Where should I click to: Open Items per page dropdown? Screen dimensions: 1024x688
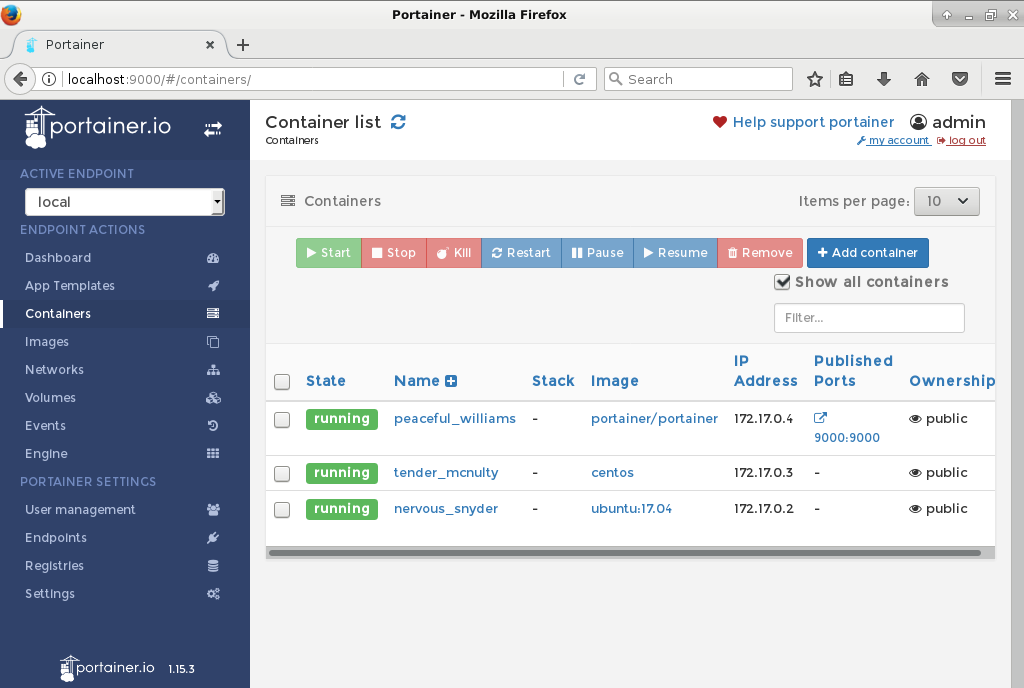click(946, 201)
